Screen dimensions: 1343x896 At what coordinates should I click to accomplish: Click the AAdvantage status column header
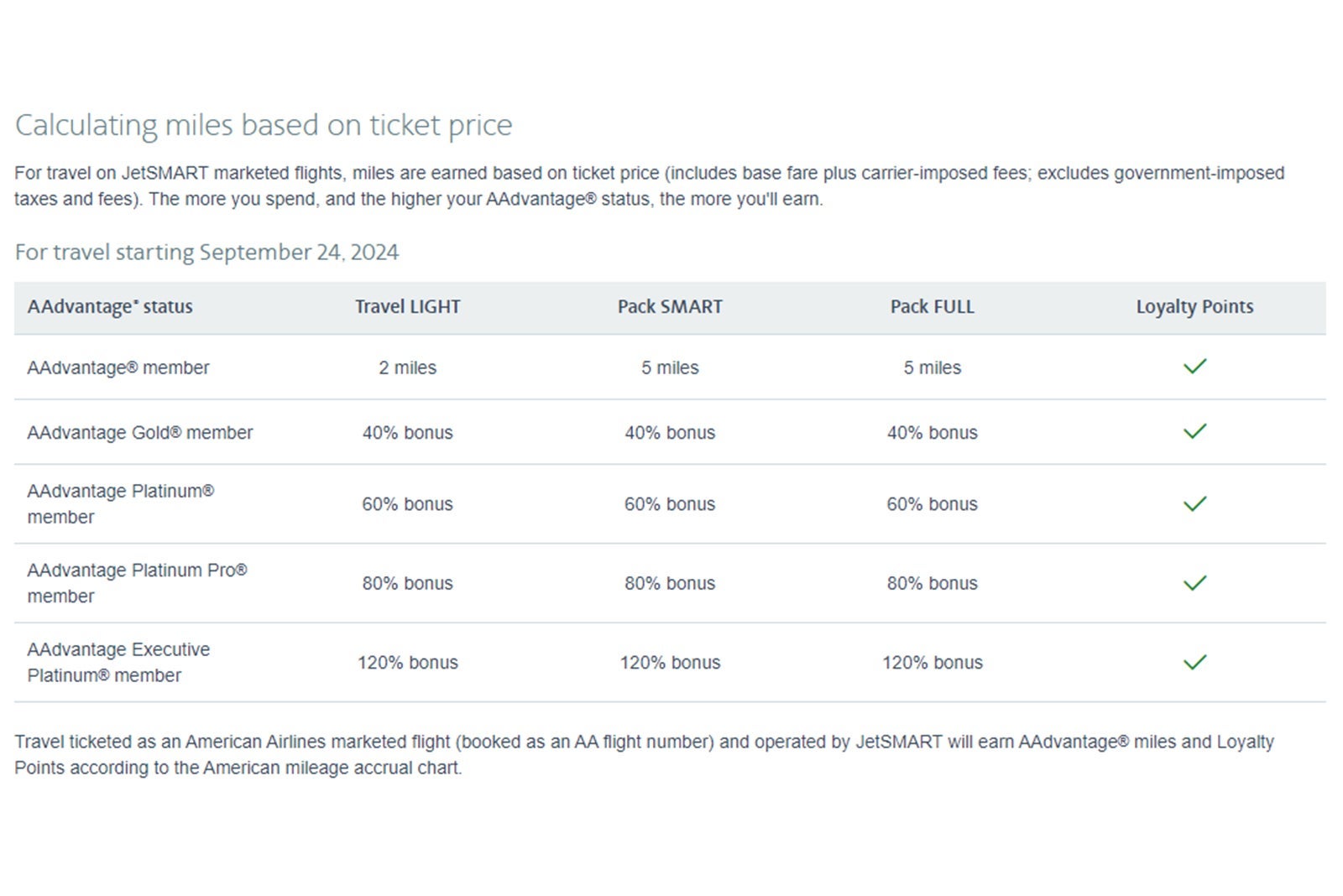click(x=110, y=307)
